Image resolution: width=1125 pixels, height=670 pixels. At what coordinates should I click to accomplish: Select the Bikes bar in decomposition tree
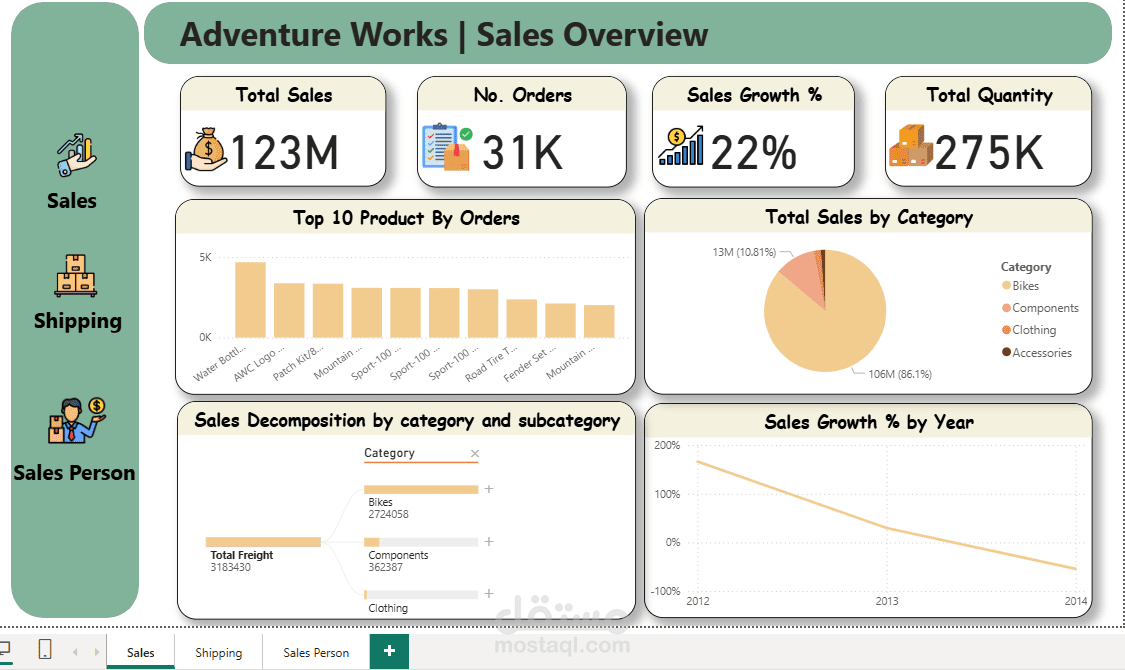click(420, 489)
